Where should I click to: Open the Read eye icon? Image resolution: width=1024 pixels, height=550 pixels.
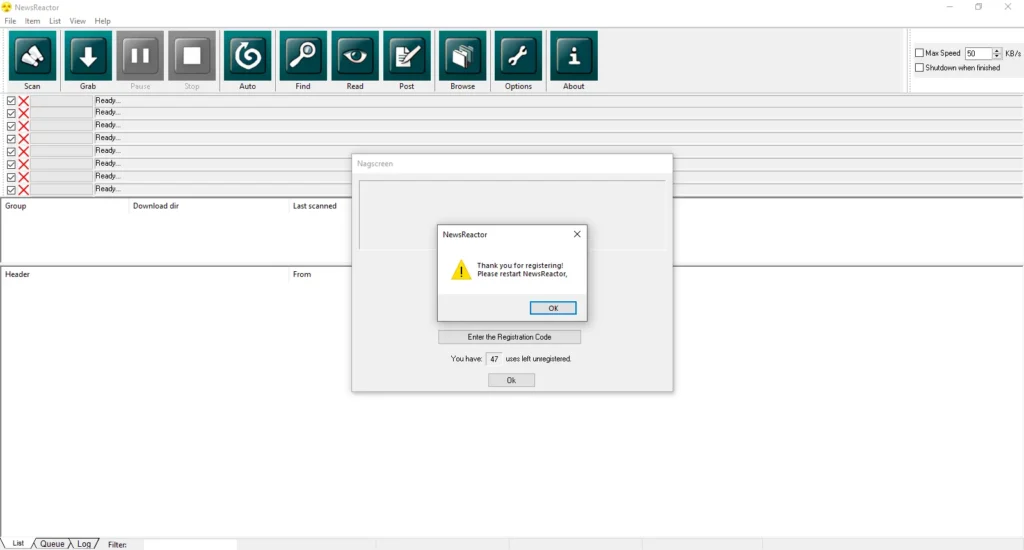(x=355, y=56)
